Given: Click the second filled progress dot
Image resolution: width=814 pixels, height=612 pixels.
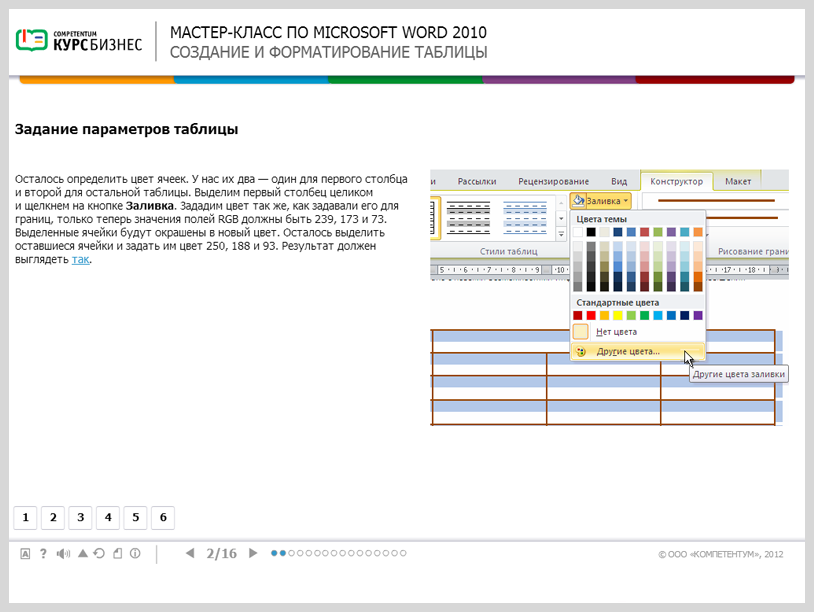Looking at the screenshot, I should [282, 553].
